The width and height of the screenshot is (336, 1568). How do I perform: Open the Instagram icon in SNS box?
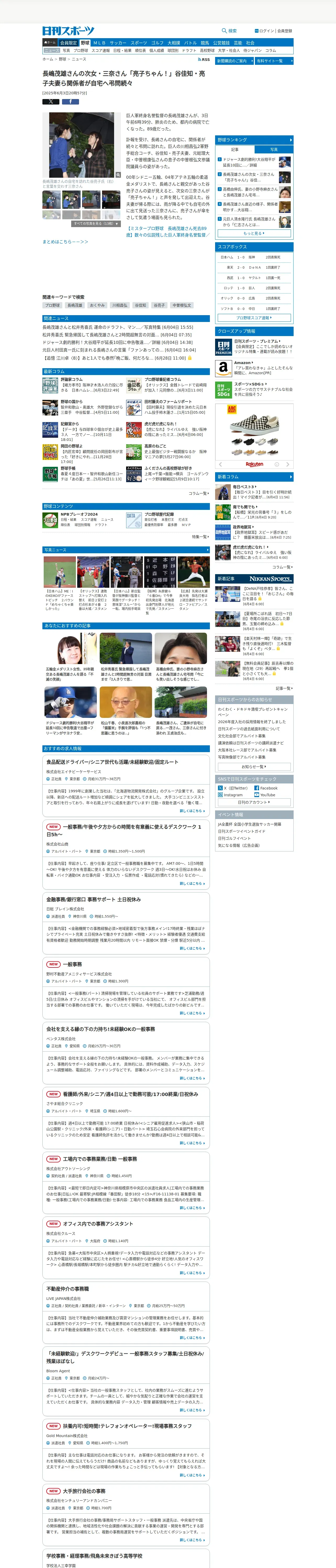tap(221, 795)
